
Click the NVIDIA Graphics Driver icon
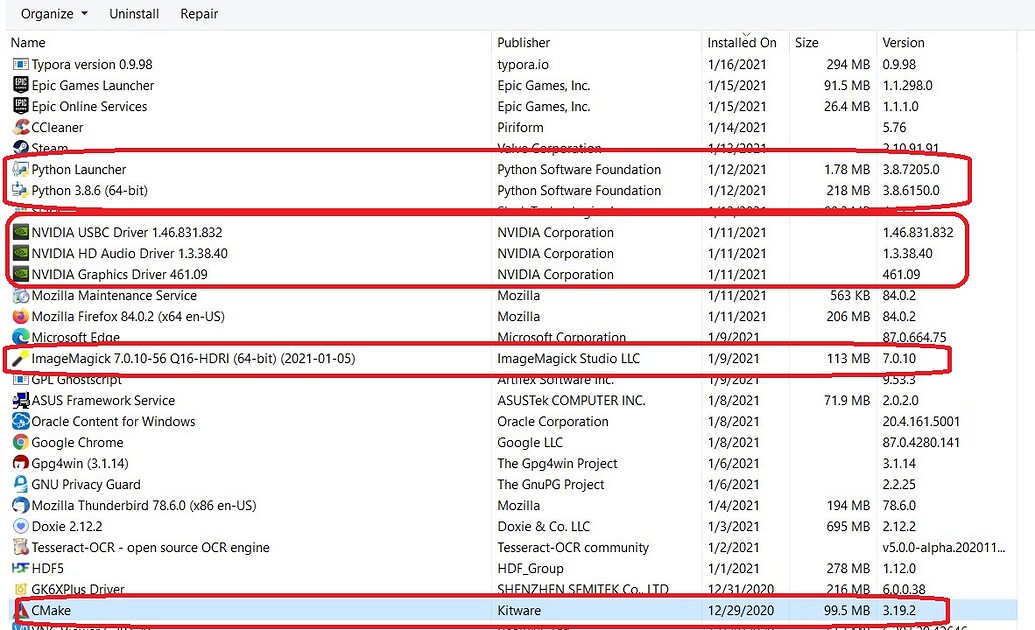[20, 274]
